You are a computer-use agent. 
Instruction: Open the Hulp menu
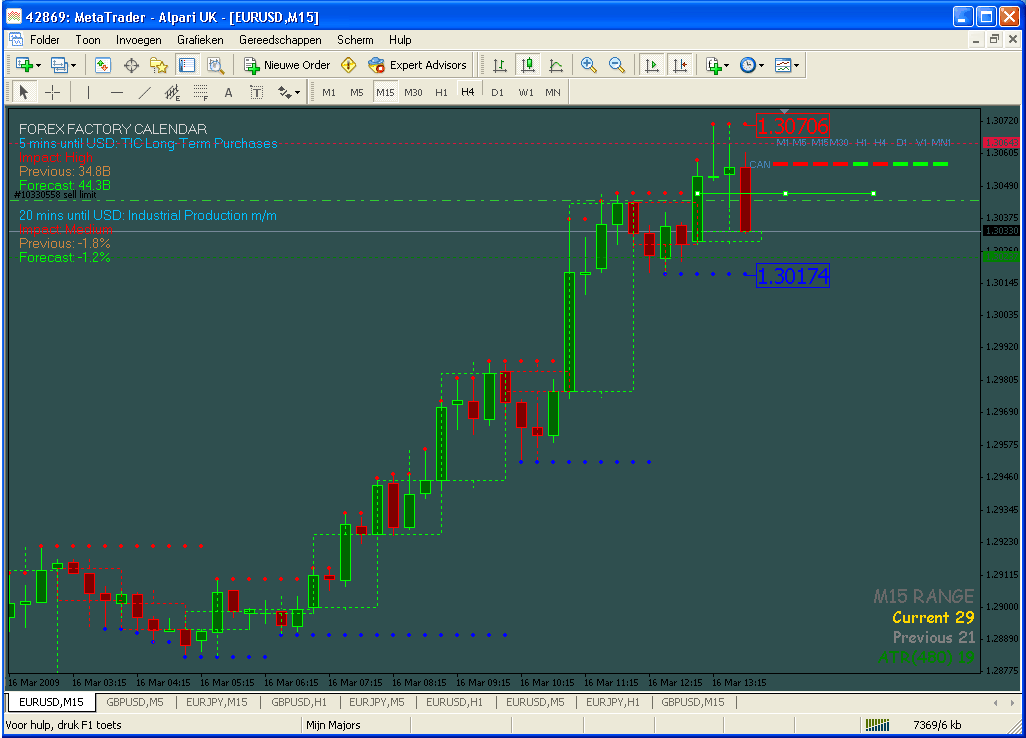coord(400,40)
